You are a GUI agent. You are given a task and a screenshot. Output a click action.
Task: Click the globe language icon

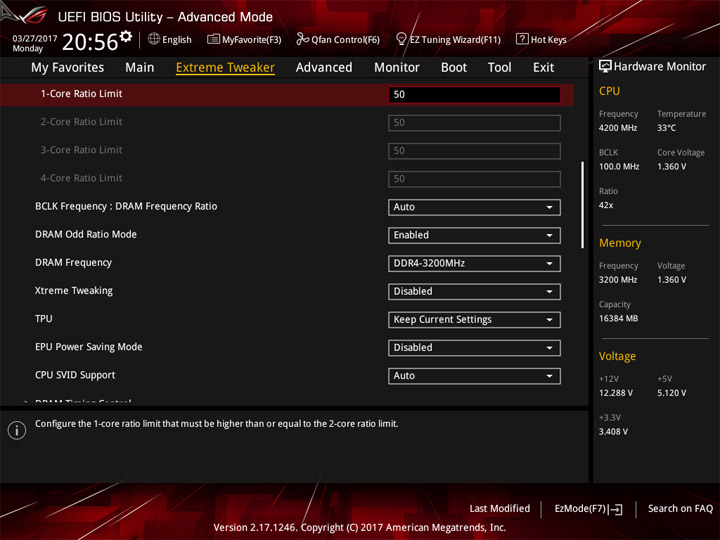click(x=154, y=39)
